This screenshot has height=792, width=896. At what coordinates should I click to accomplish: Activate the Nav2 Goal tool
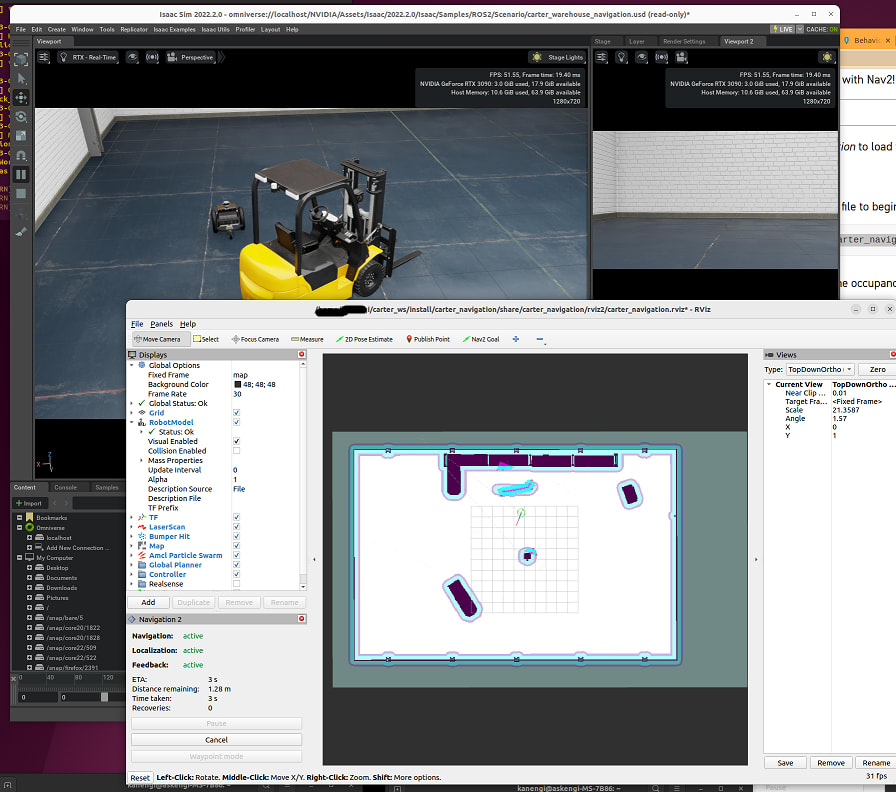click(x=481, y=339)
